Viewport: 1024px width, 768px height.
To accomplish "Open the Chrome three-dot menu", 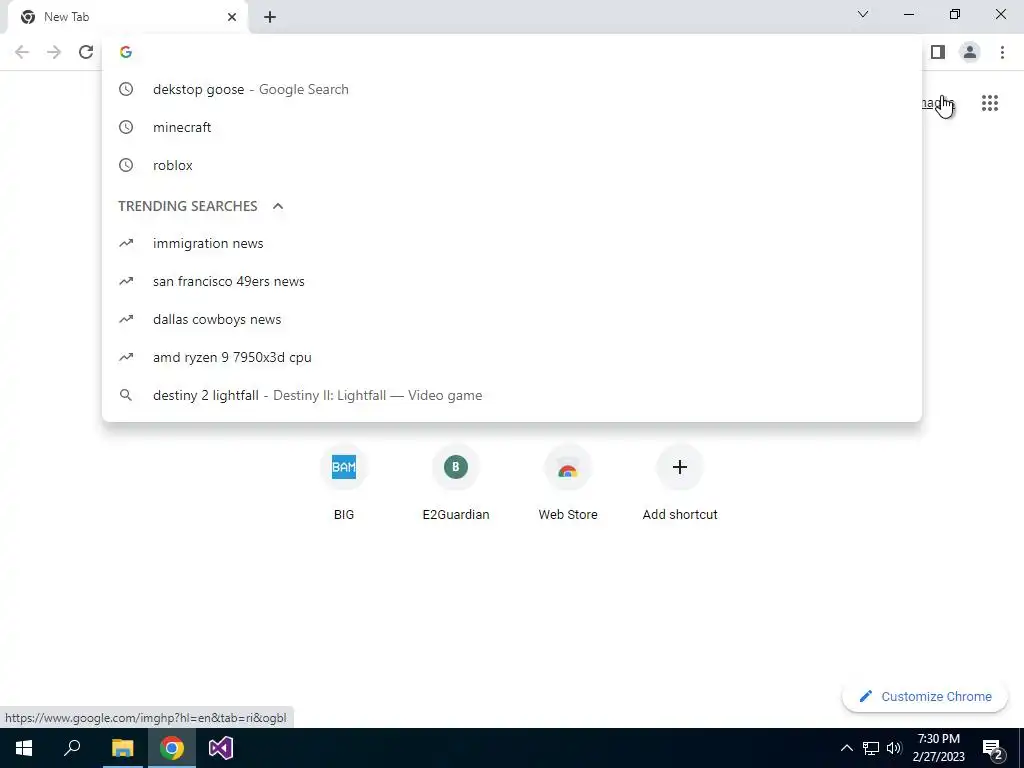I will click(1002, 52).
